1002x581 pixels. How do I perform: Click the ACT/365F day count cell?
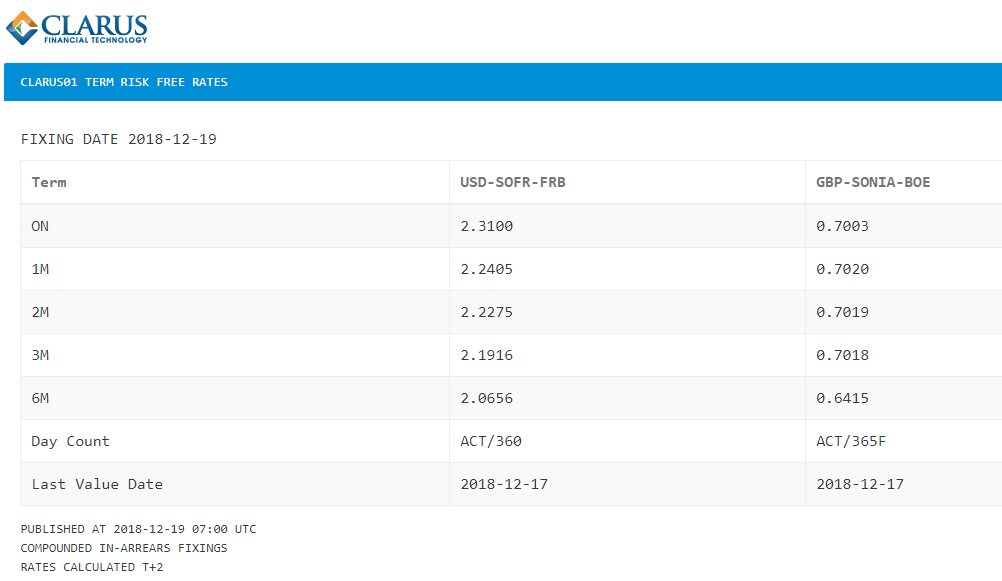tap(851, 441)
